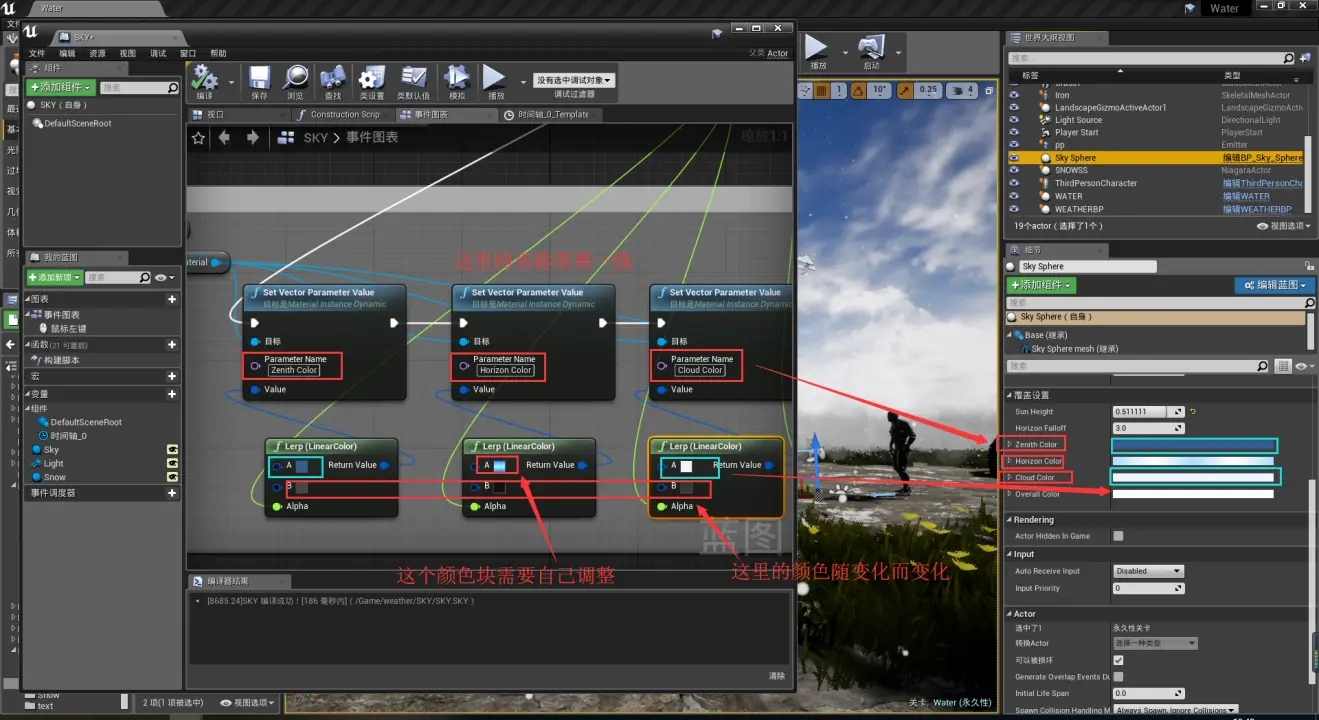Click 添加组件 in the blueprint Components panel

click(62, 88)
